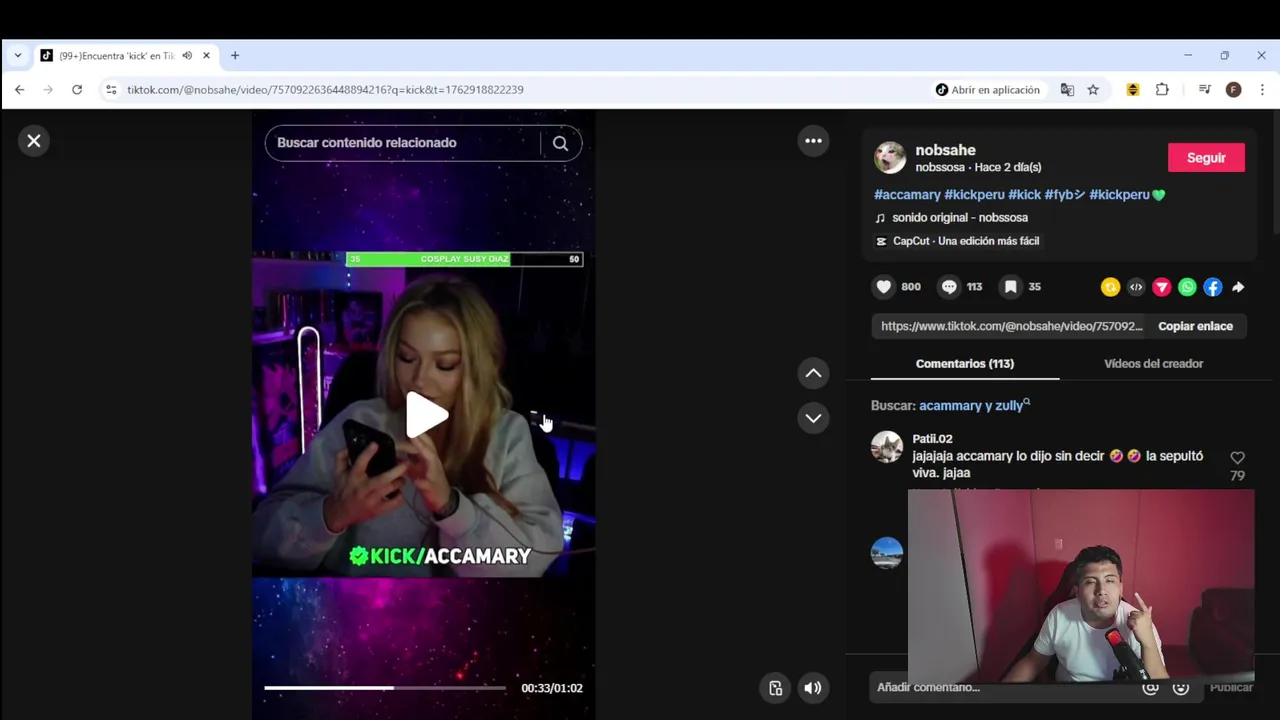1280x720 pixels.
Task: Open comments via speech bubble icon
Action: tap(949, 287)
